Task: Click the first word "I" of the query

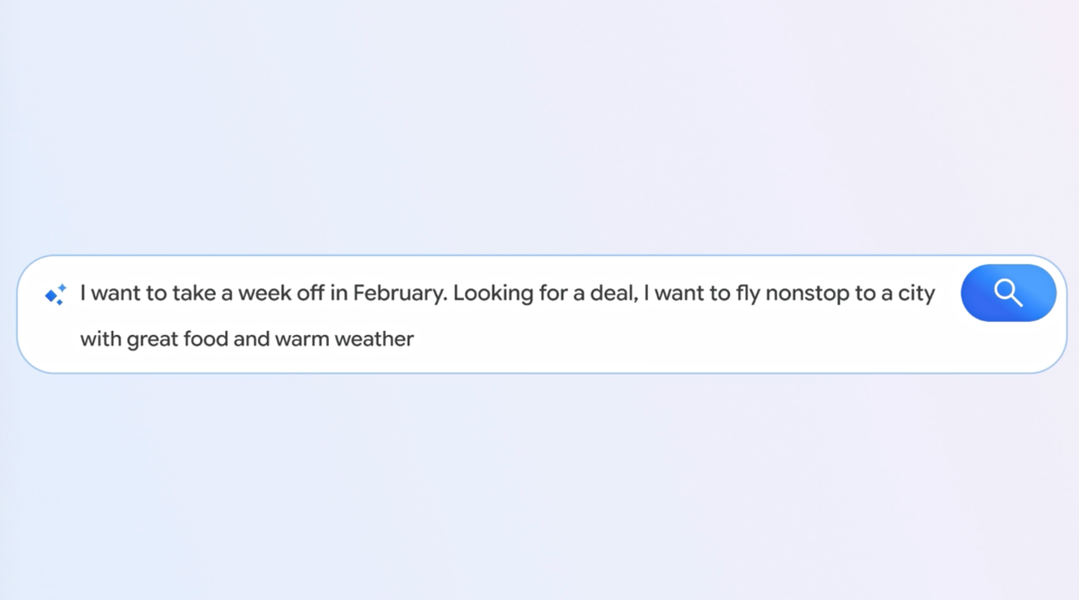Action: [83, 294]
